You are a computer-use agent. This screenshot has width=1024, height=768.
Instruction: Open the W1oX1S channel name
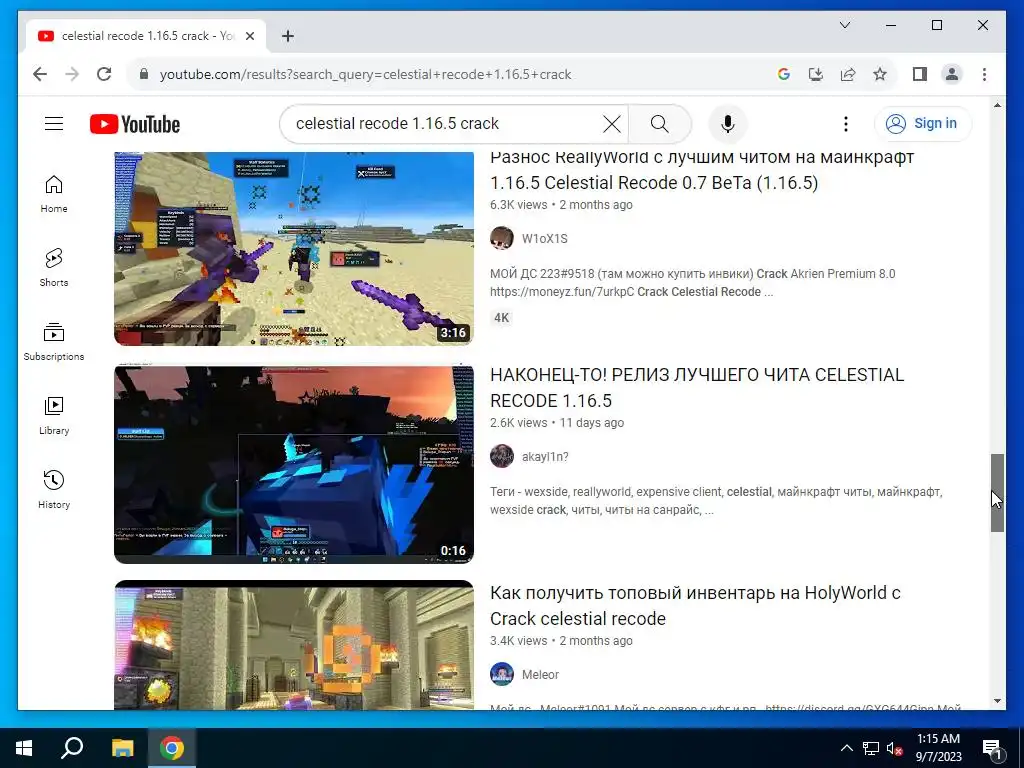[545, 238]
